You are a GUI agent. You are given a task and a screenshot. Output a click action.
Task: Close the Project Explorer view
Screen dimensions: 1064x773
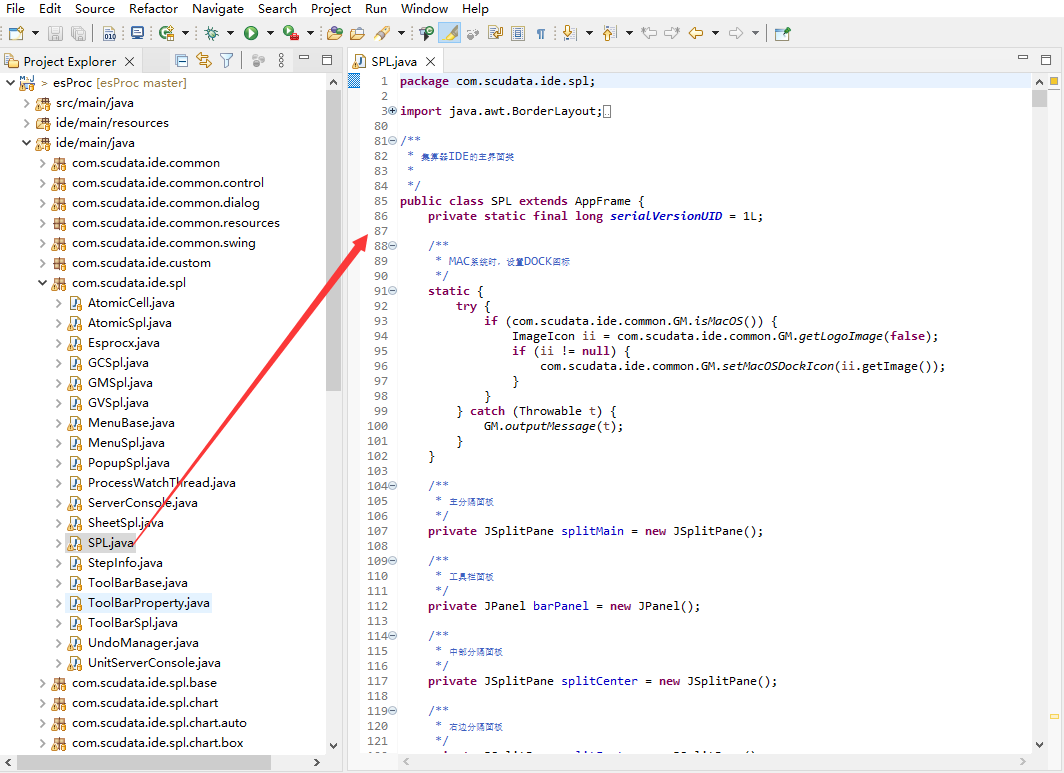[x=130, y=61]
